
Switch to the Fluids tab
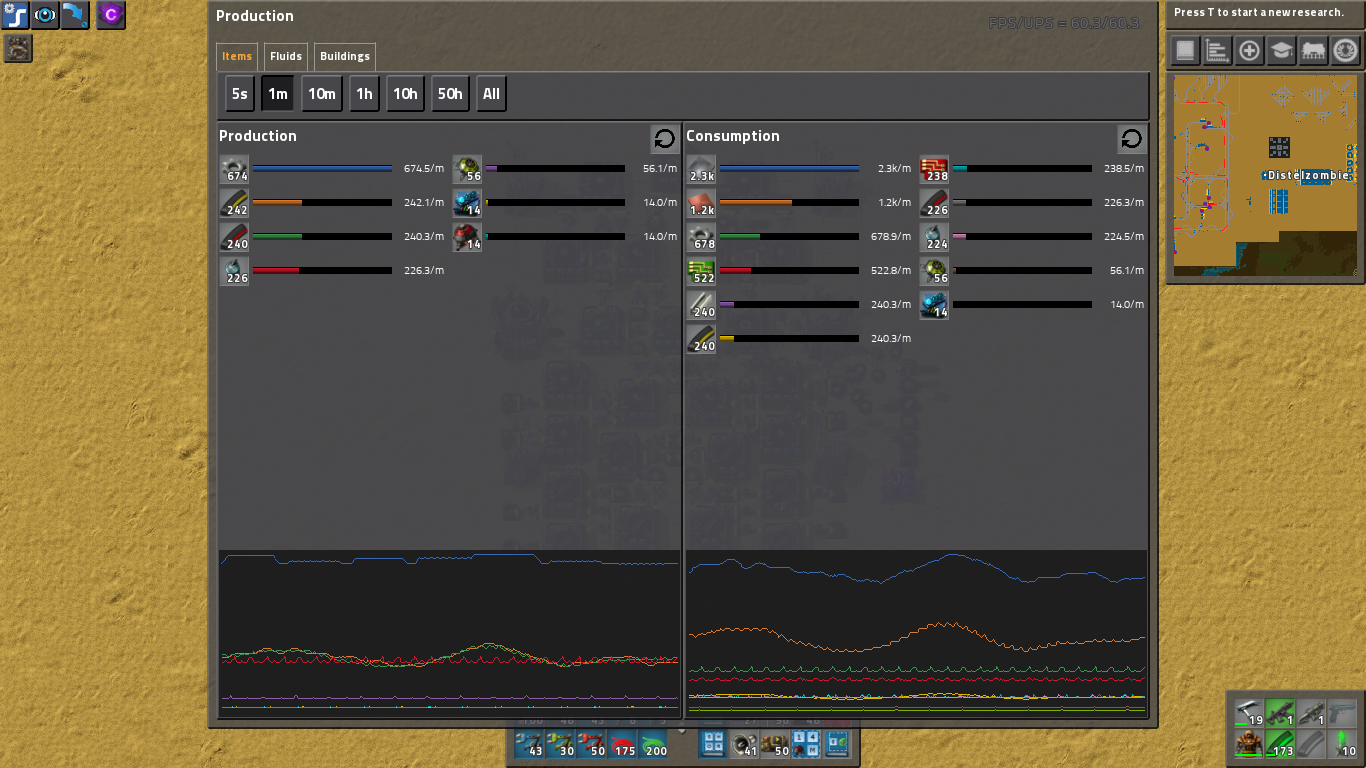[x=286, y=56]
